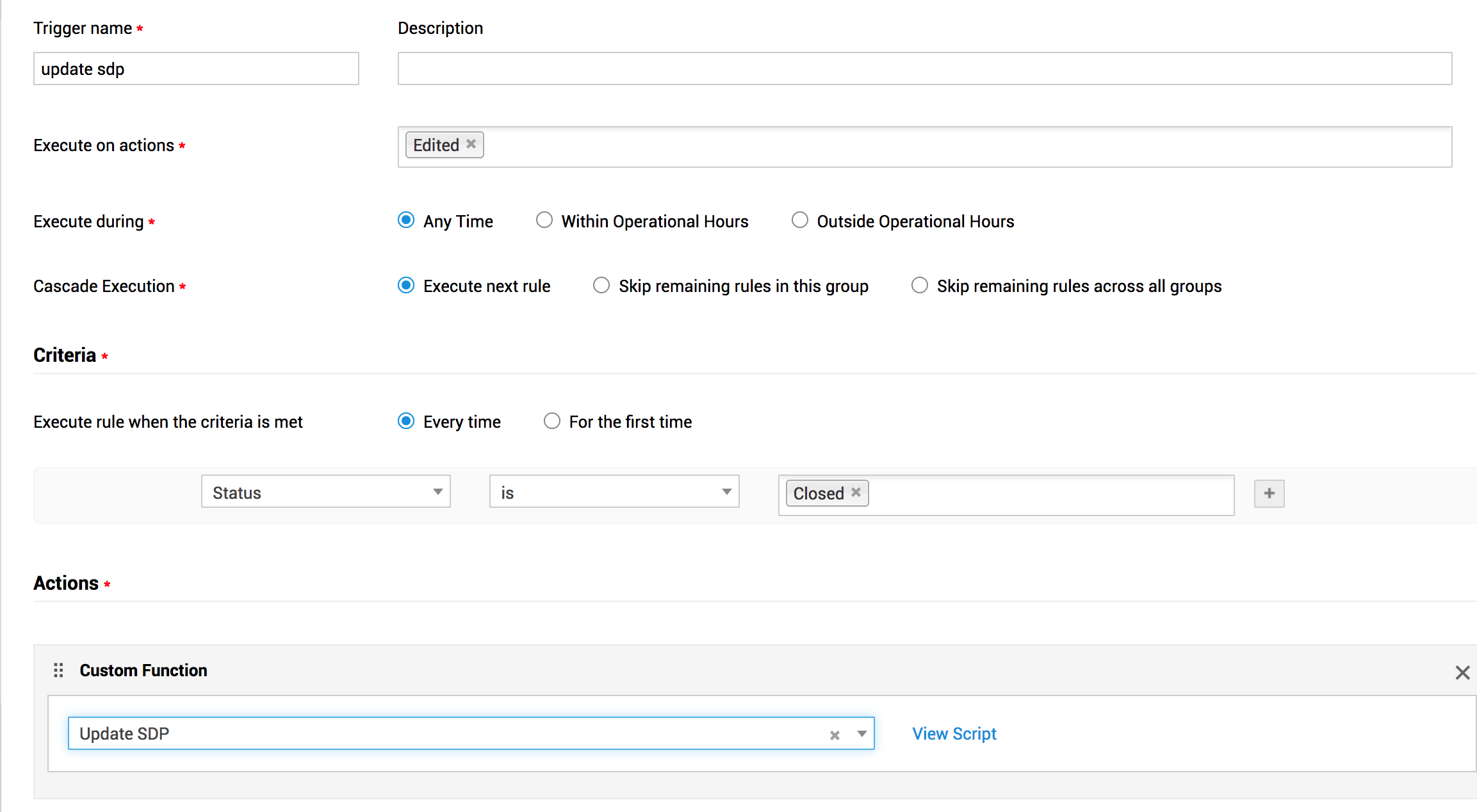Open the View Script link
Viewport: 1477px width, 812px height.
(x=954, y=734)
